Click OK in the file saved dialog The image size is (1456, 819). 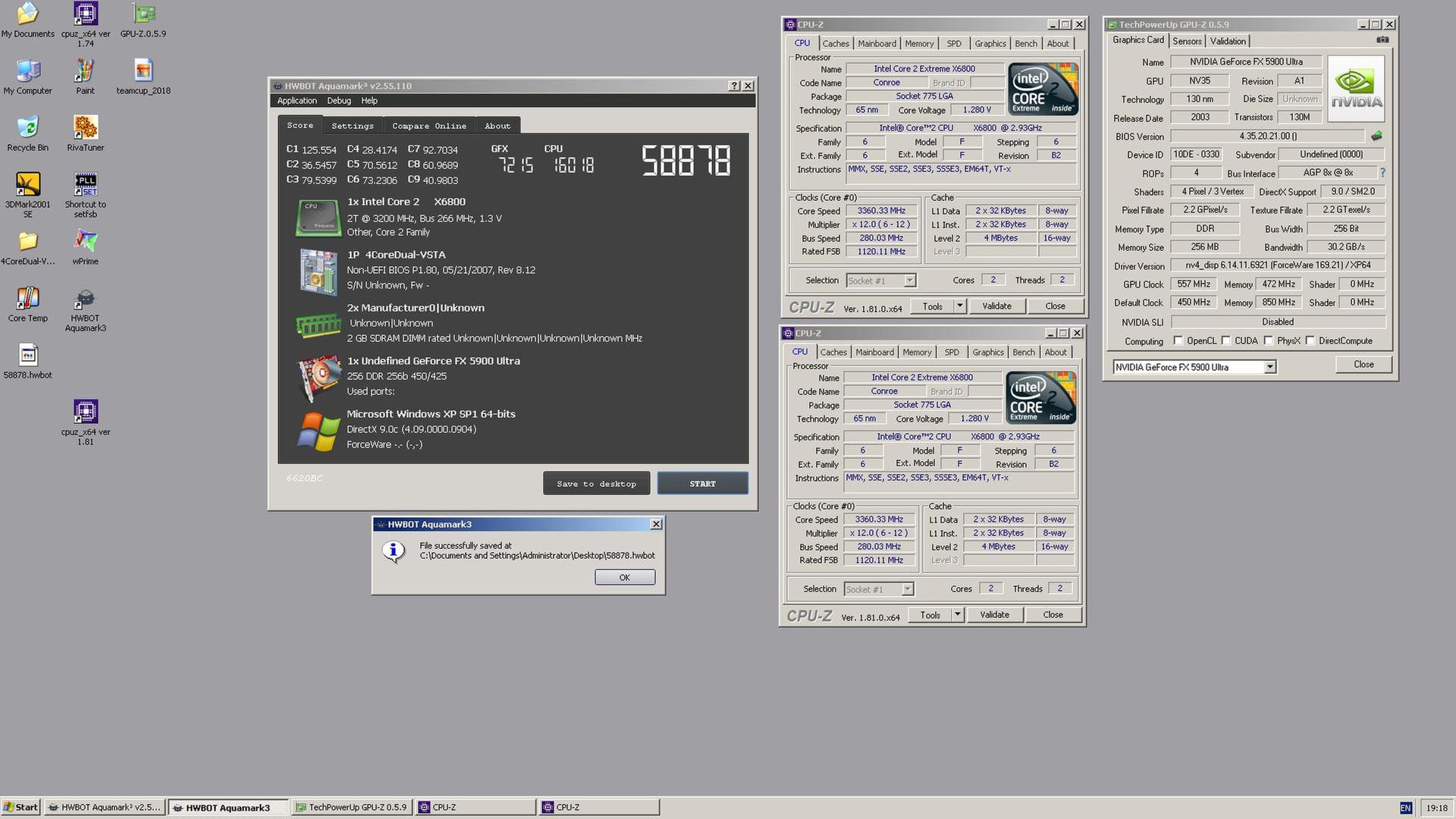[625, 577]
